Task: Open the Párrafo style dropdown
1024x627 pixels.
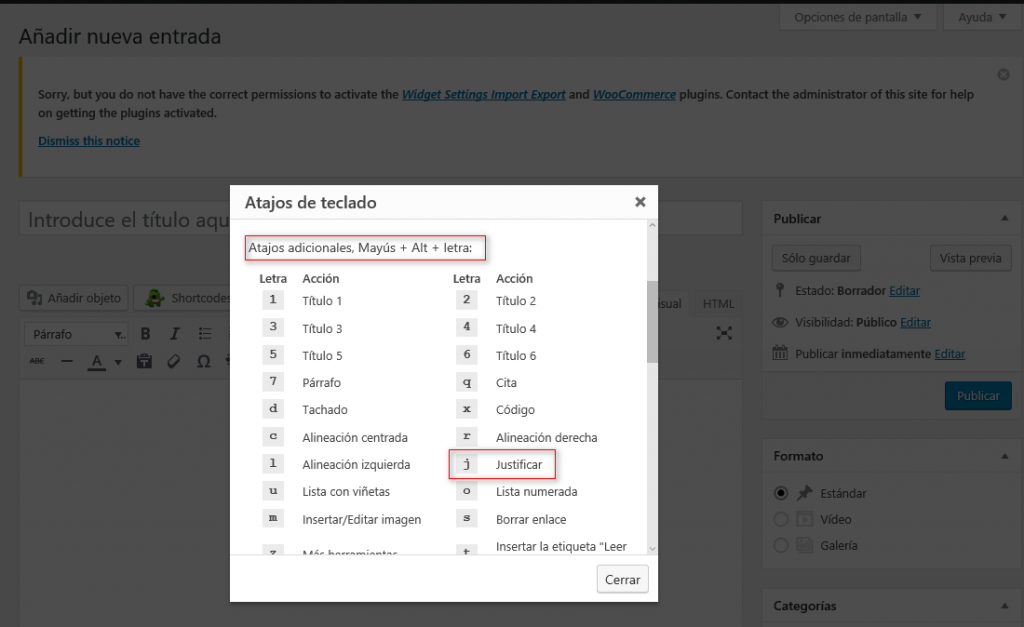Action: [x=78, y=334]
